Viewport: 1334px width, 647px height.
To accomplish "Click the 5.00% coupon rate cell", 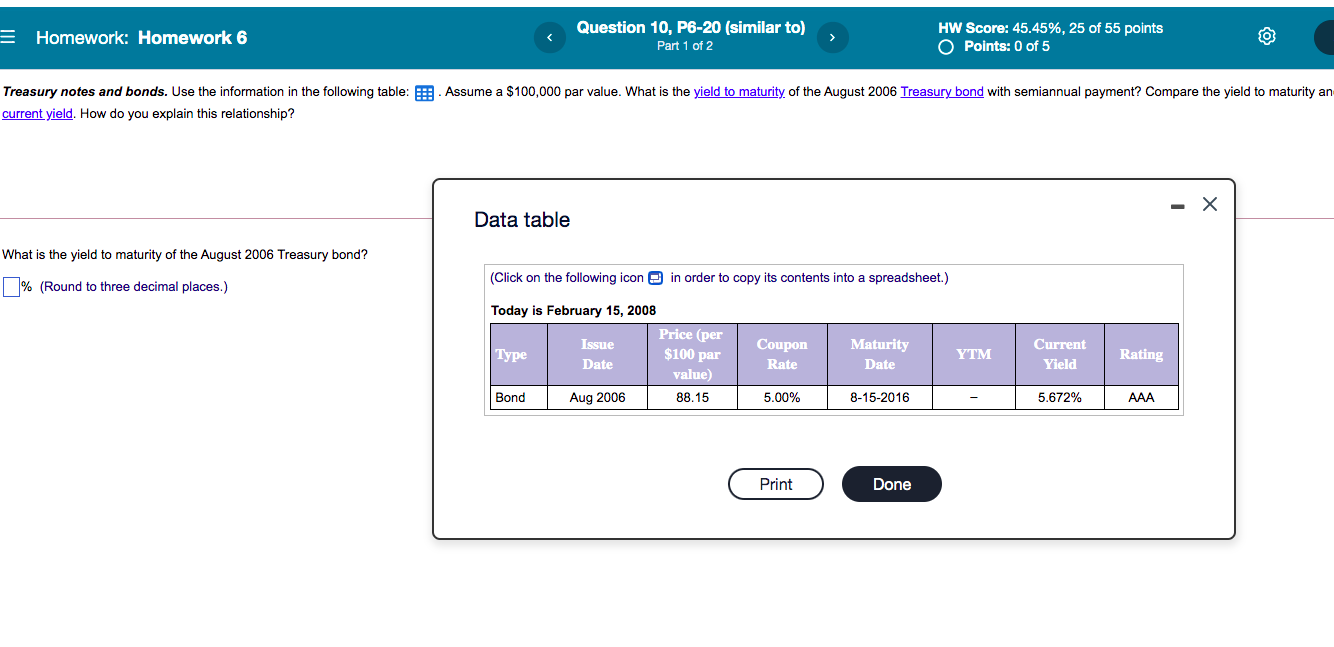I will coord(782,398).
